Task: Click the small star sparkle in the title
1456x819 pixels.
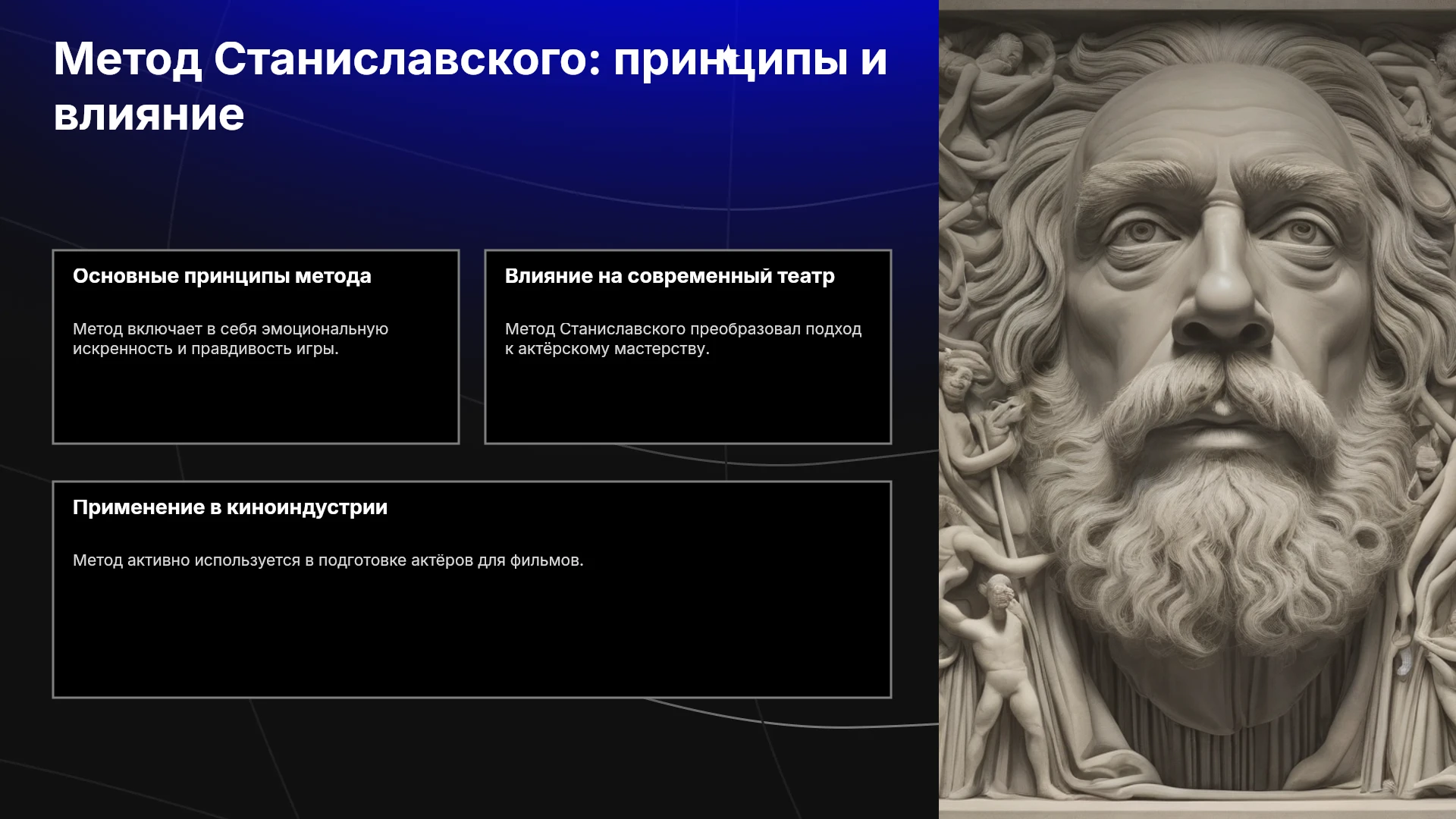Action: point(727,55)
